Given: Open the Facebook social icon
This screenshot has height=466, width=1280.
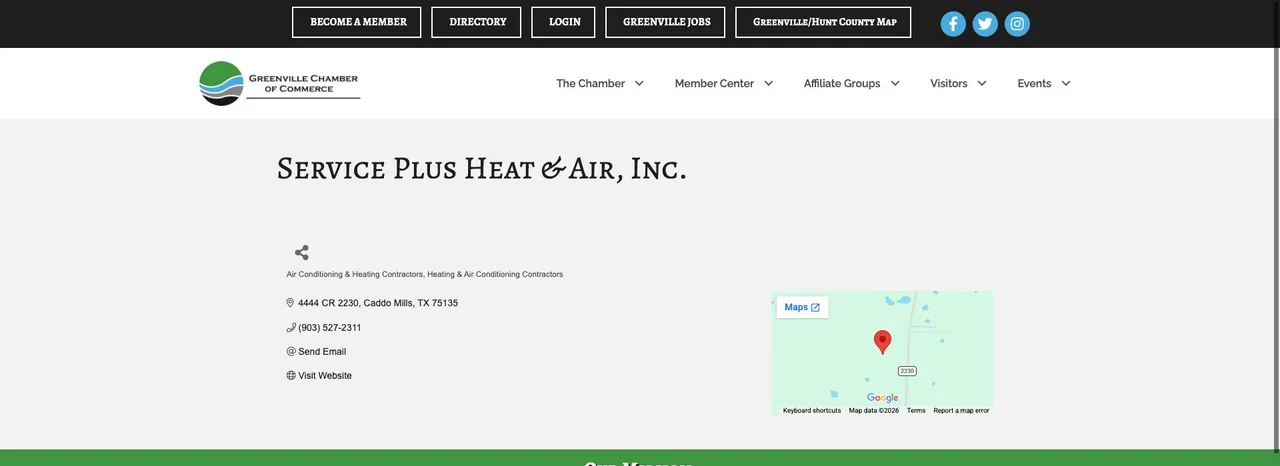Looking at the screenshot, I should [953, 24].
